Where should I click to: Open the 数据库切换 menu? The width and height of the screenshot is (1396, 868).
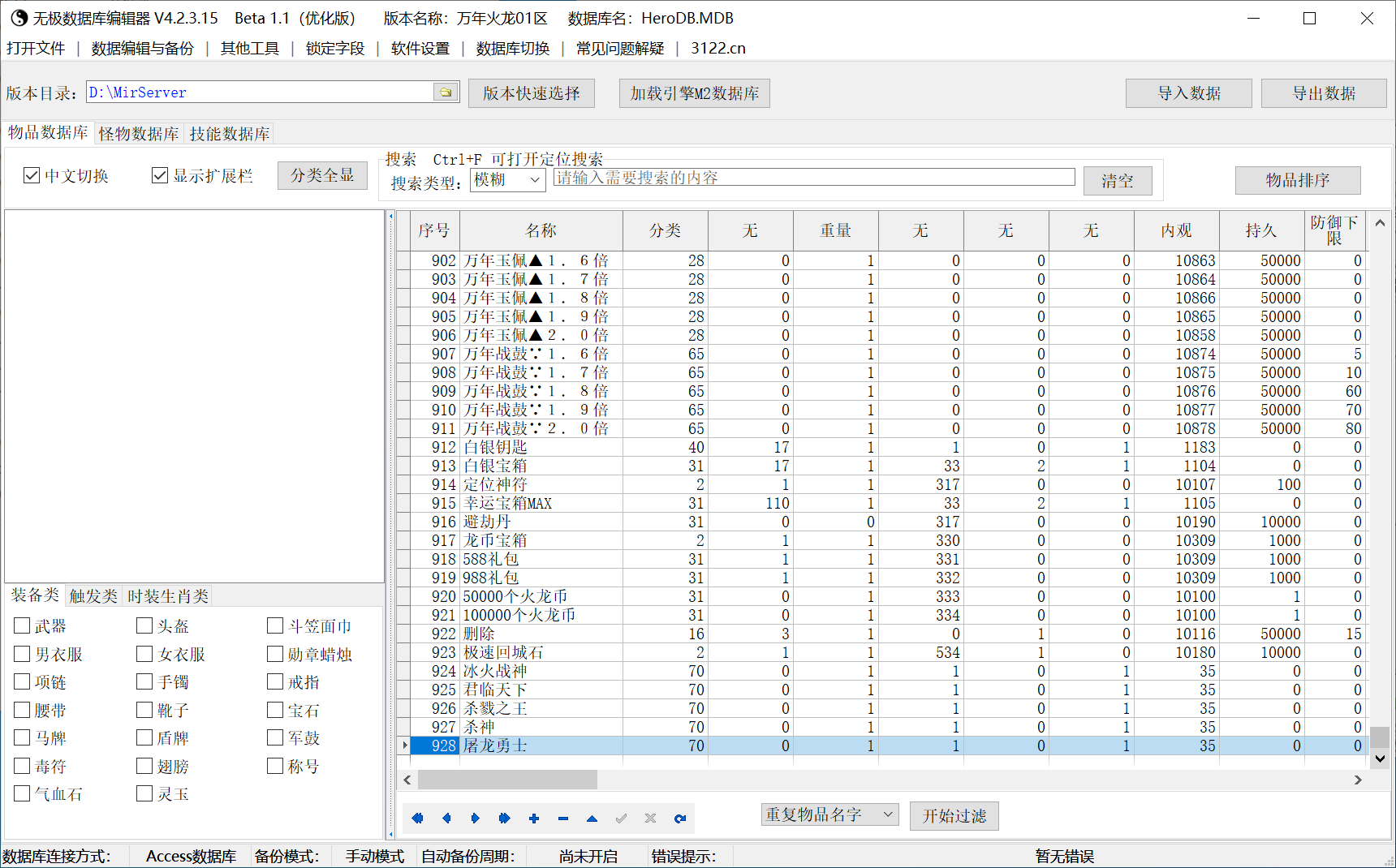(513, 49)
